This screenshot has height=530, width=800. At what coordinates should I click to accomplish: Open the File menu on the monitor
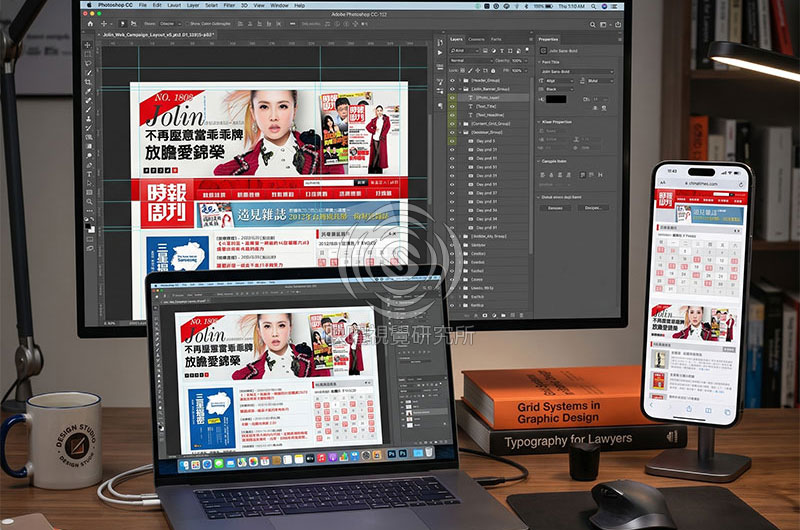click(x=142, y=5)
